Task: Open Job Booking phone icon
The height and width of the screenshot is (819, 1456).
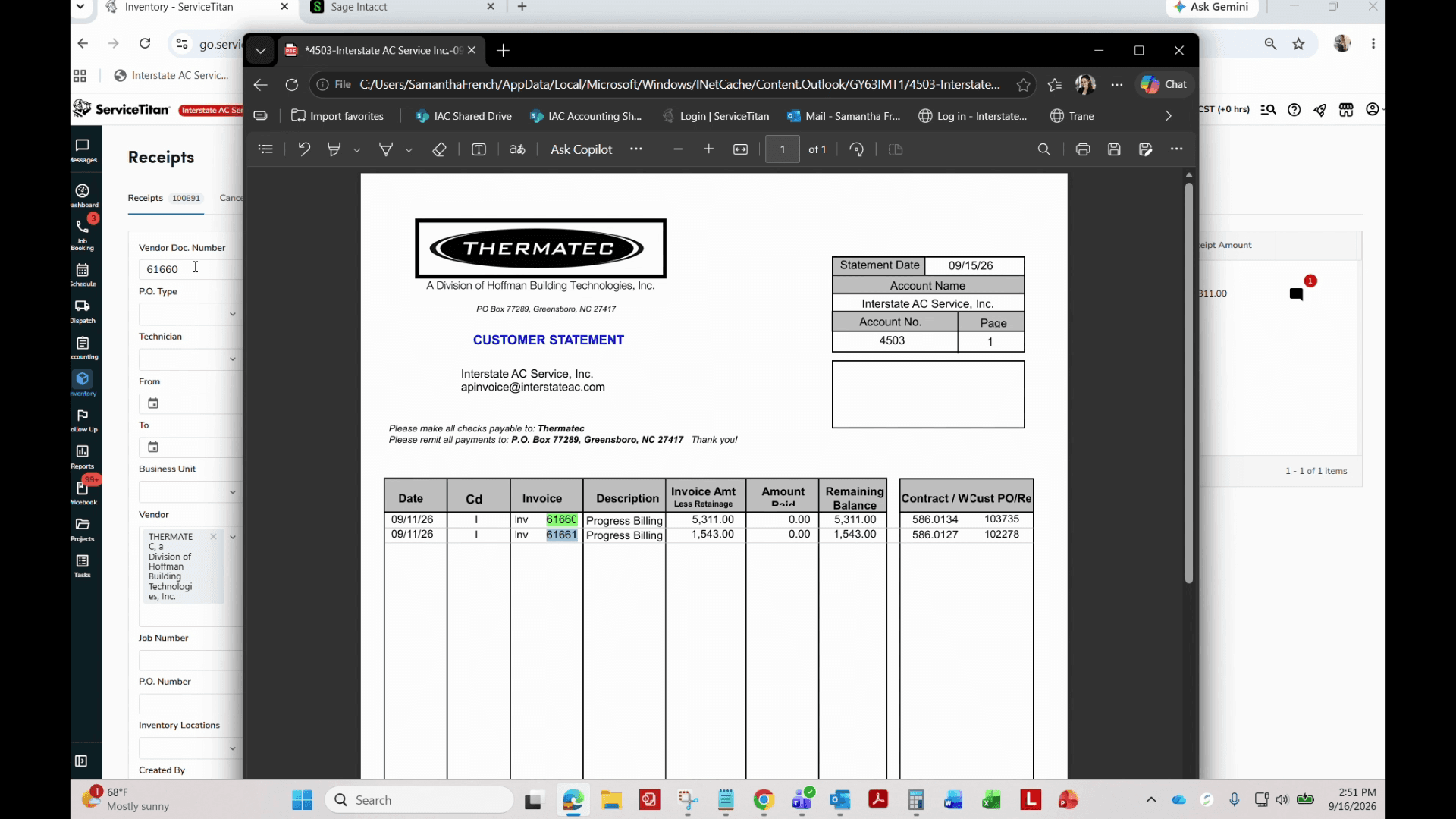Action: 83,234
